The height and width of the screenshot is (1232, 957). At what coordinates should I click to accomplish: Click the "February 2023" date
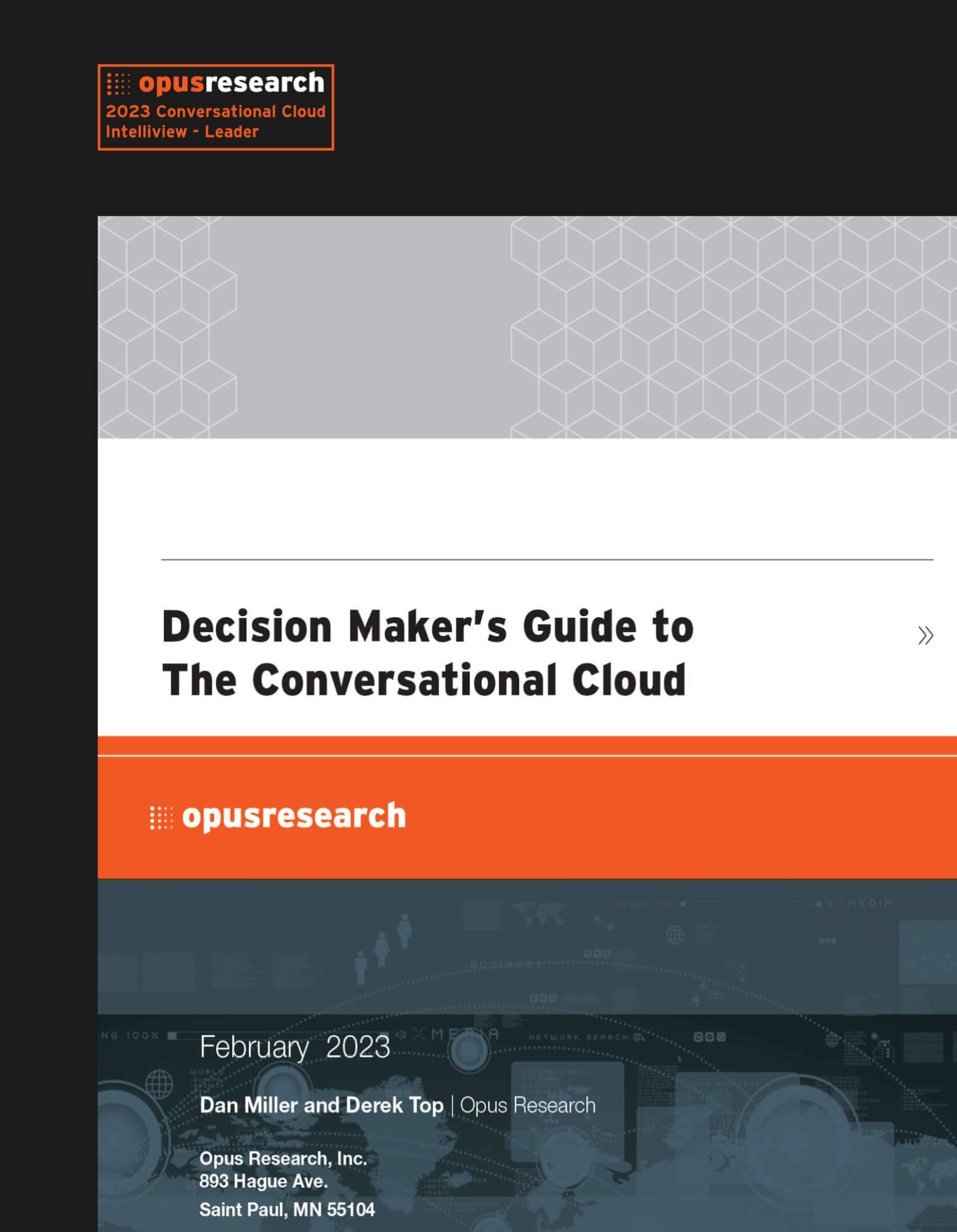click(x=295, y=1047)
